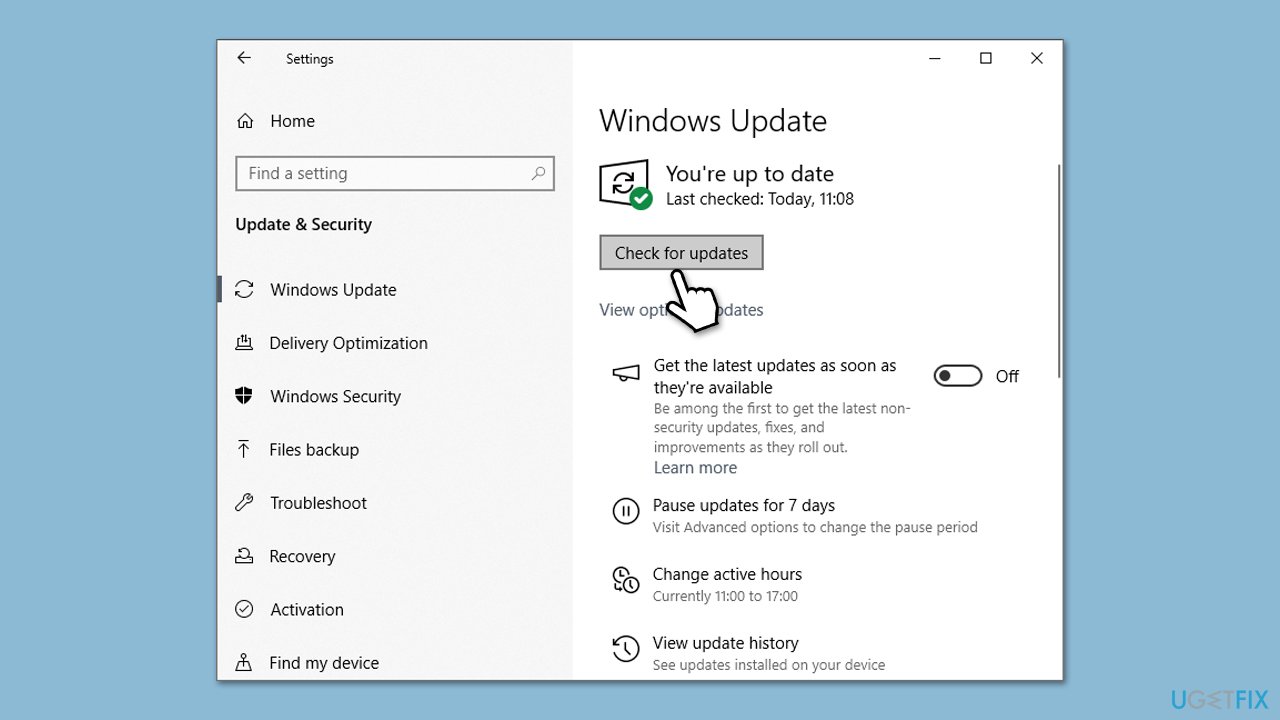This screenshot has height=720, width=1280.
Task: Click the back arrow in Settings
Action: coord(244,58)
